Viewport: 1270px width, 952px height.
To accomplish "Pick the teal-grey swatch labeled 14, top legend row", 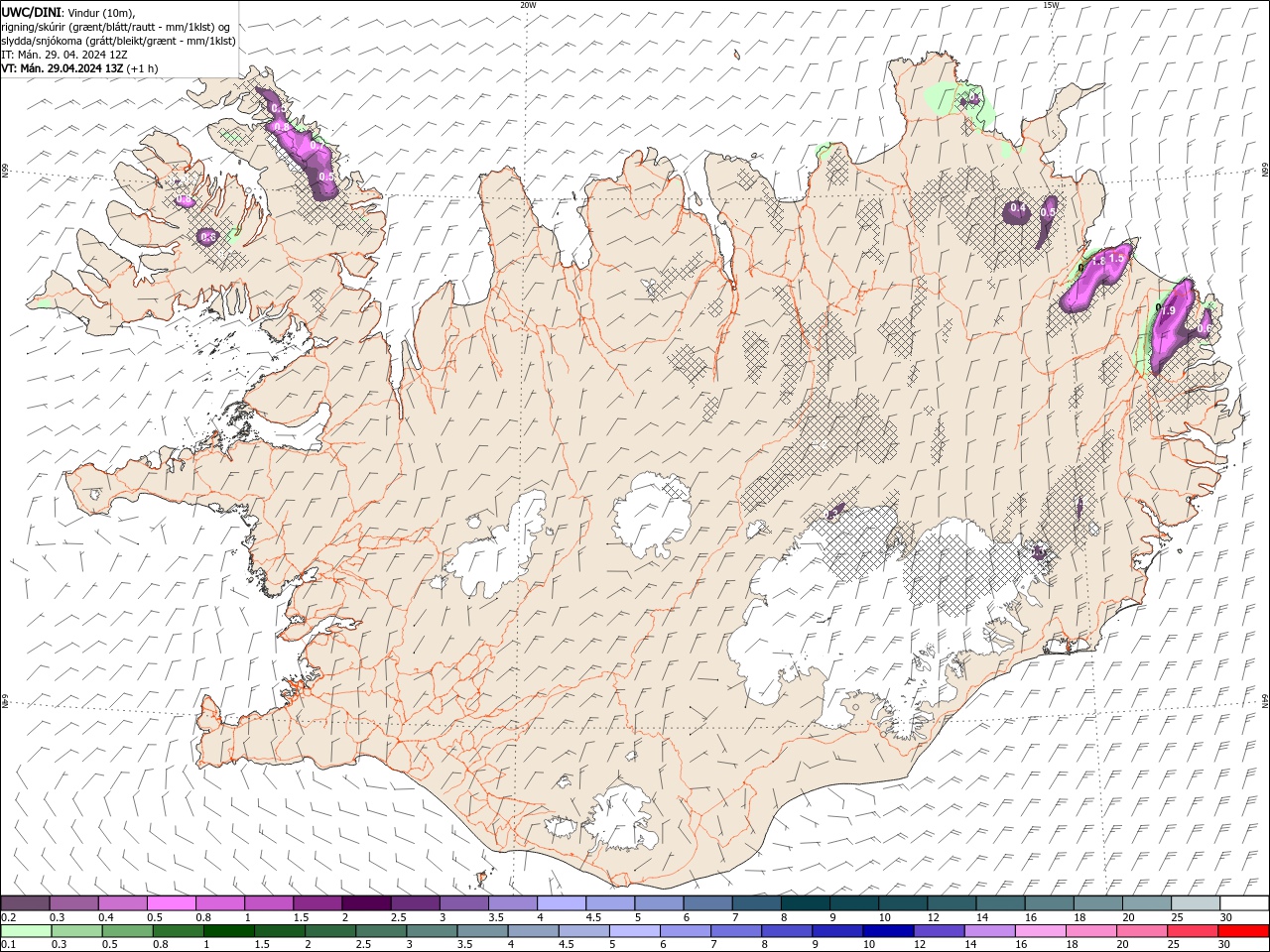I will 1000,902.
